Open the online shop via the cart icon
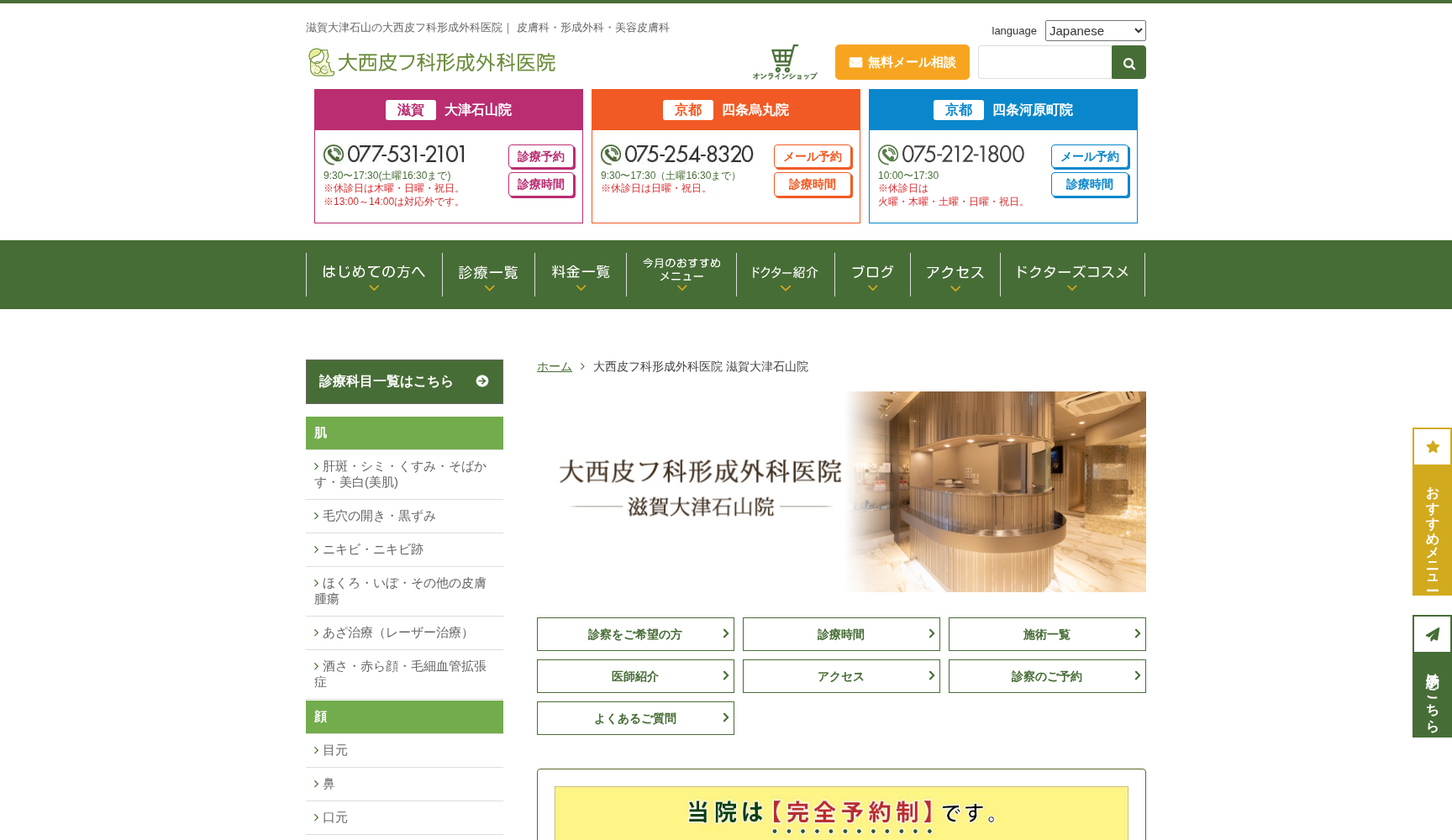This screenshot has width=1452, height=840. pos(784,56)
